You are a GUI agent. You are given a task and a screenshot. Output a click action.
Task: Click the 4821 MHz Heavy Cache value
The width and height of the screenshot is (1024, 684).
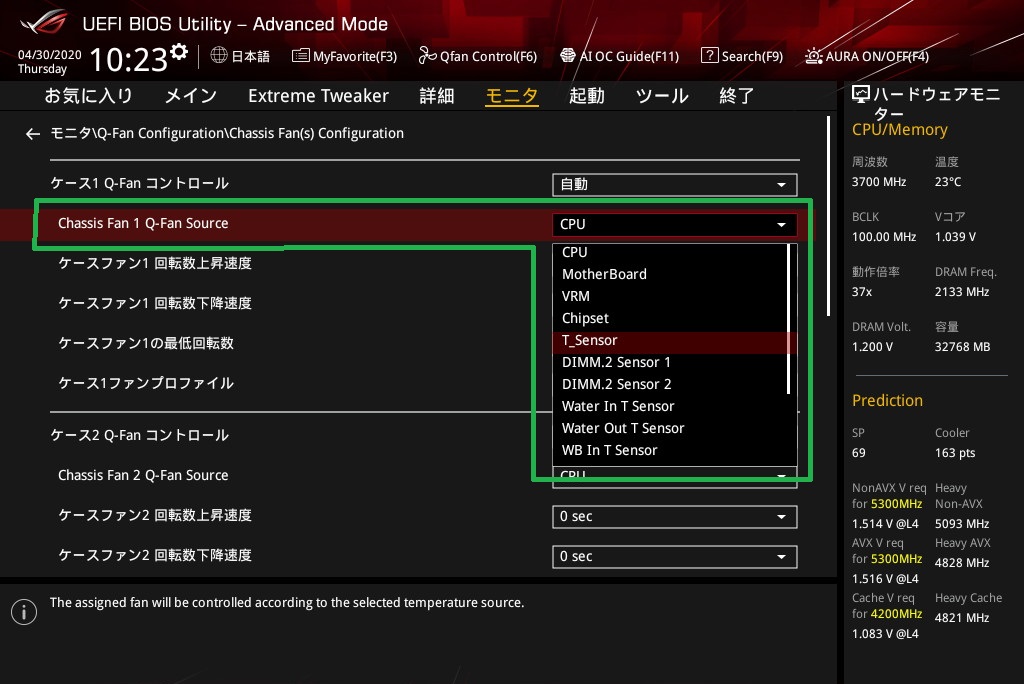pos(961,618)
